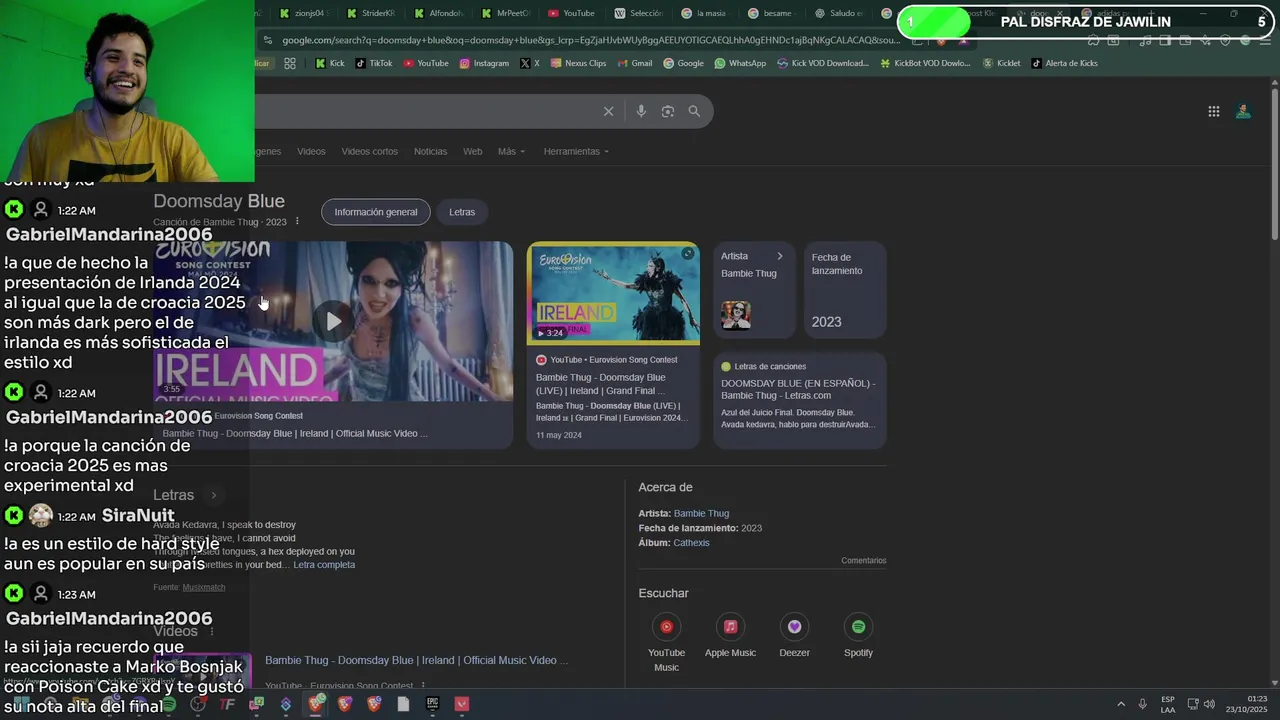The height and width of the screenshot is (720, 1280).
Task: Open the Comentarios feedback link
Action: (x=864, y=561)
